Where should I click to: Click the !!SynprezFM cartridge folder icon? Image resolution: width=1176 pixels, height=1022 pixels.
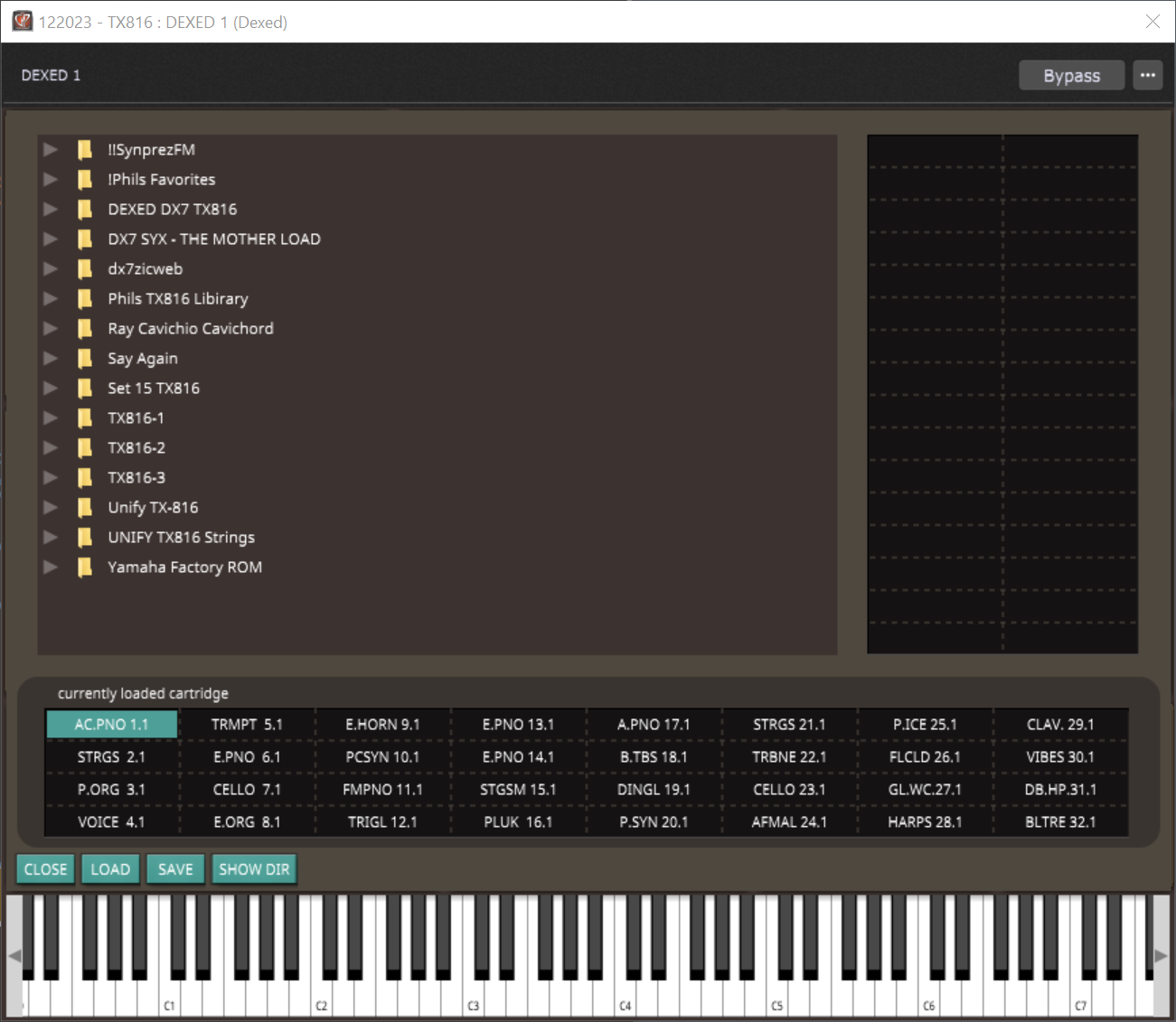point(84,149)
